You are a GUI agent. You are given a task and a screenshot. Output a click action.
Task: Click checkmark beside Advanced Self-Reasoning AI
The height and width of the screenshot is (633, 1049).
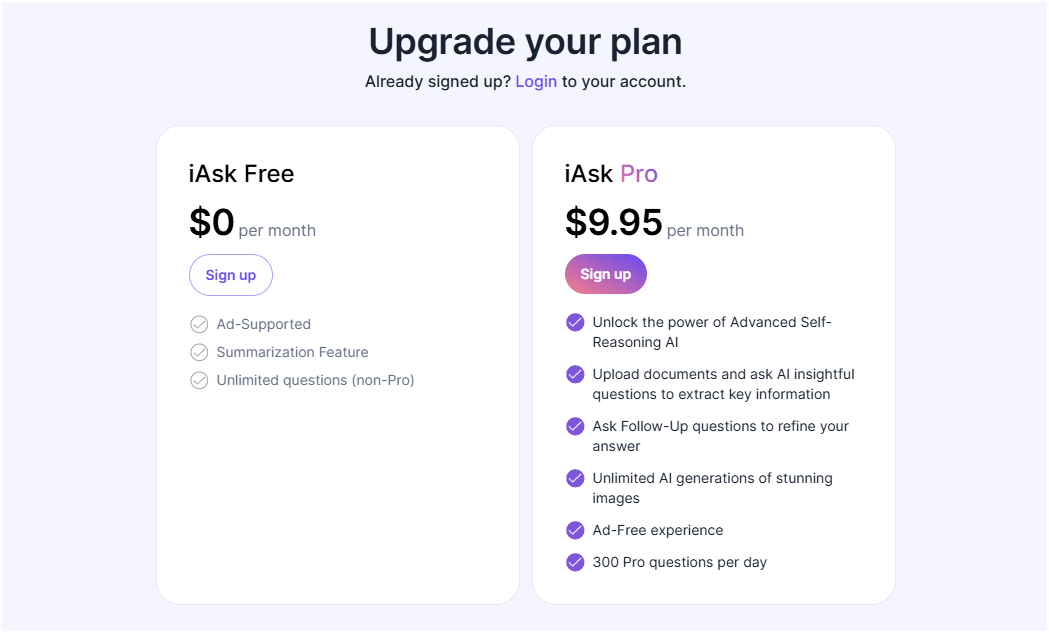click(x=575, y=322)
